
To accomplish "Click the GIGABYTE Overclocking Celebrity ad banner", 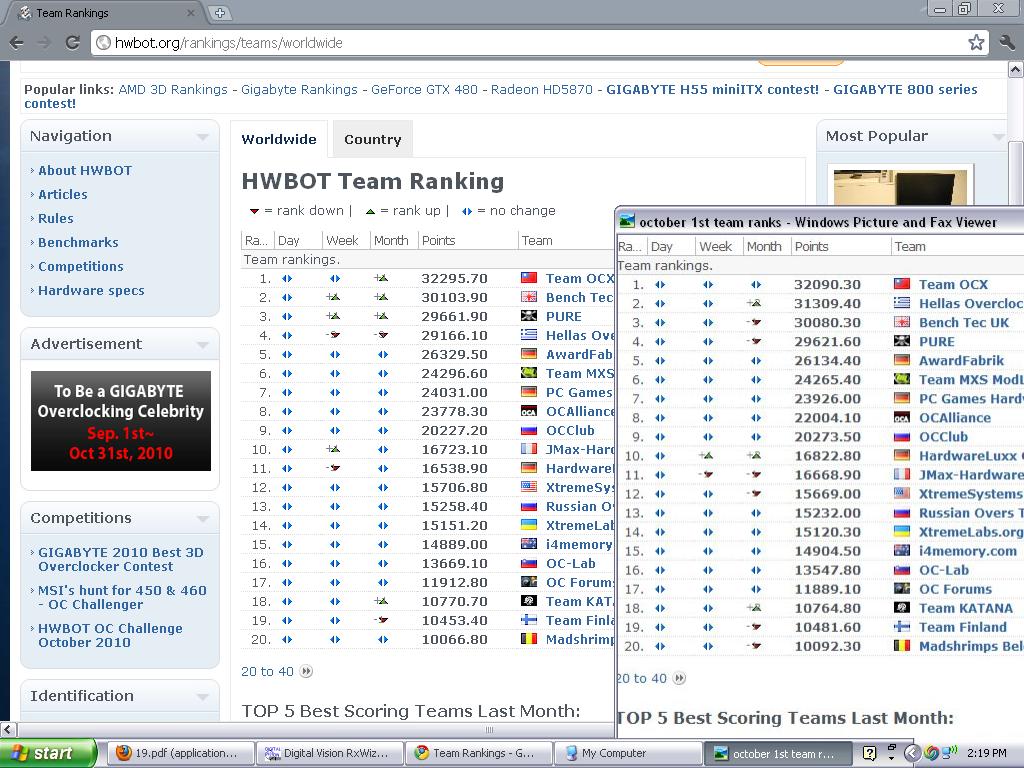I will tap(121, 421).
